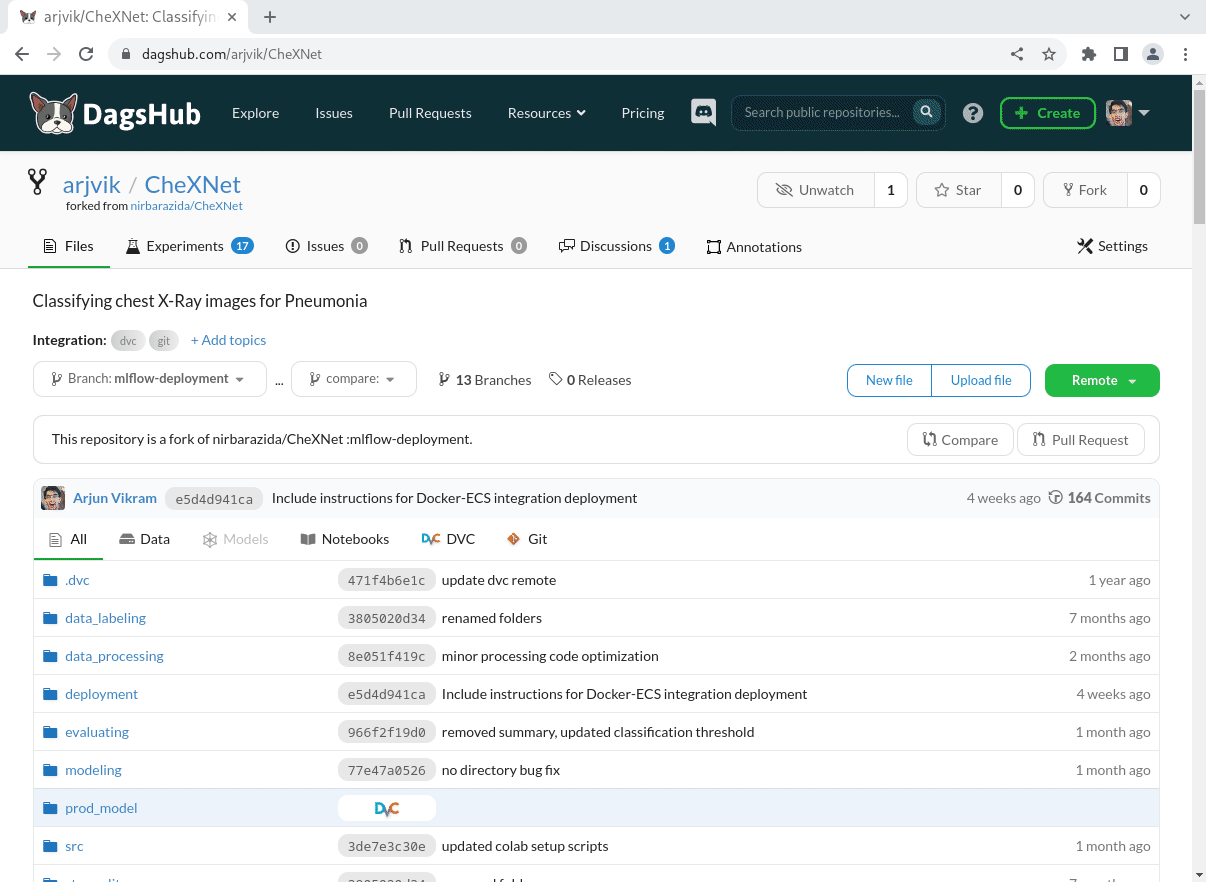The width and height of the screenshot is (1206, 882).
Task: Filter files by Notebooks tab
Action: pyautogui.click(x=344, y=539)
